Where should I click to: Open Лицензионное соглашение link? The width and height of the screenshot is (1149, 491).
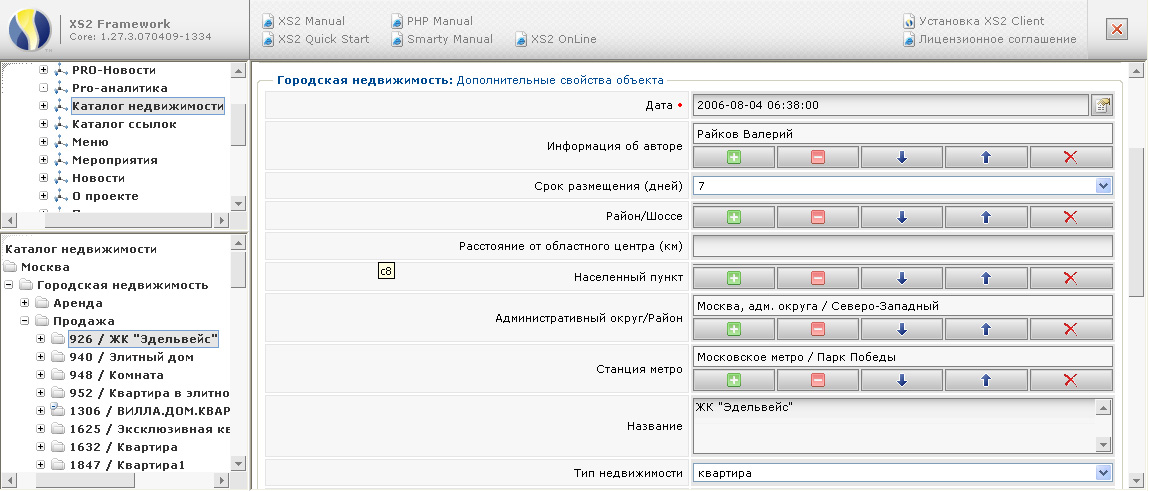(x=996, y=39)
